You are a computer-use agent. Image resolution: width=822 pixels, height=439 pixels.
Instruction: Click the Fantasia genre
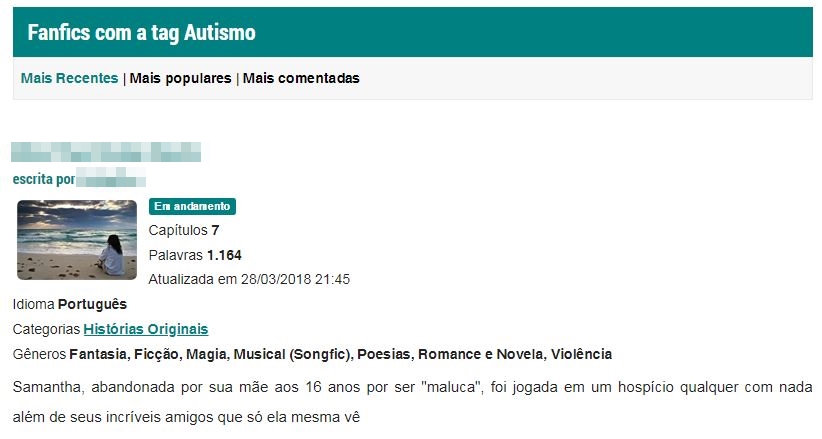tap(98, 354)
